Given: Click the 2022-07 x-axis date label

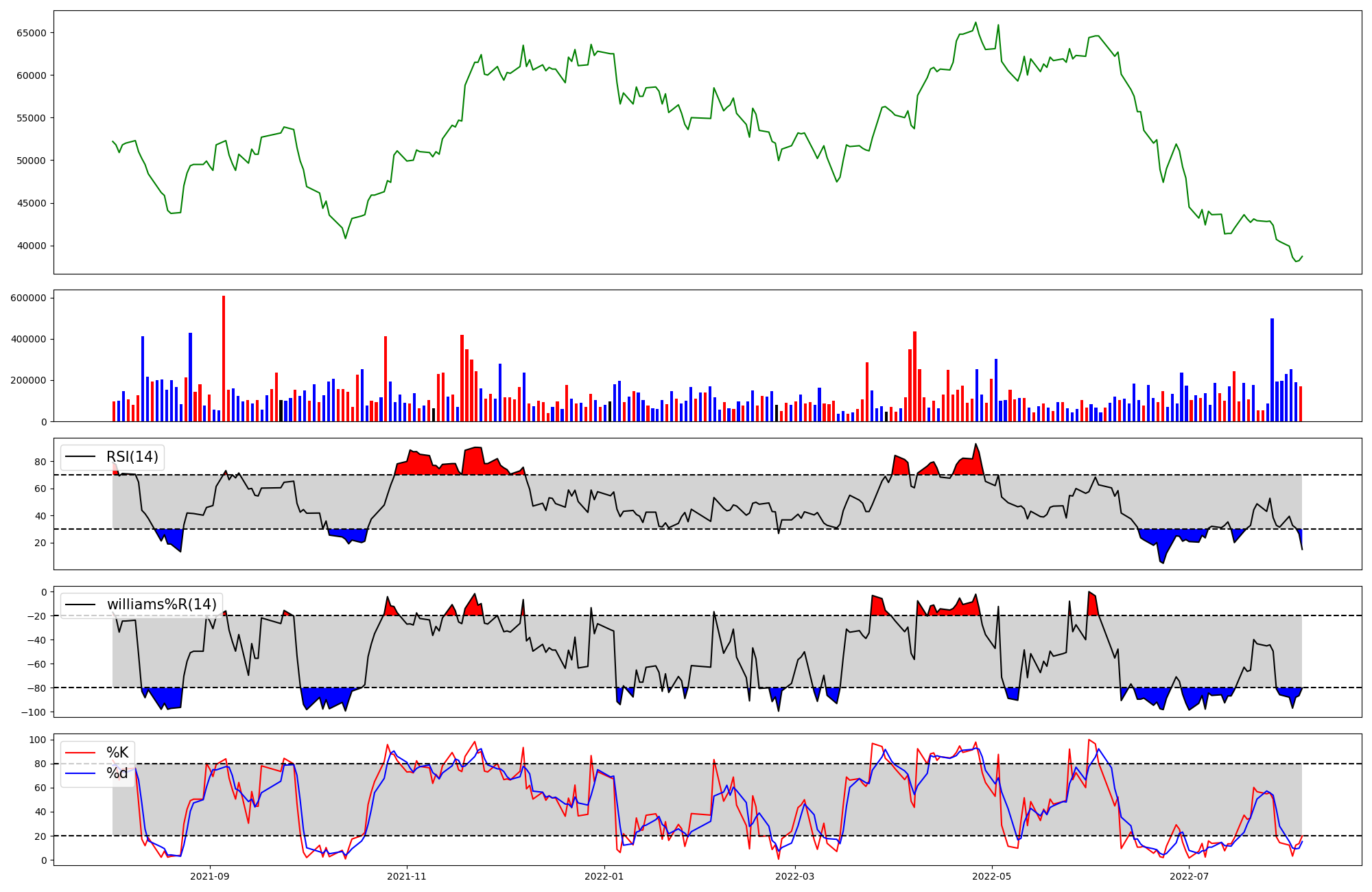Looking at the screenshot, I should point(1189,876).
